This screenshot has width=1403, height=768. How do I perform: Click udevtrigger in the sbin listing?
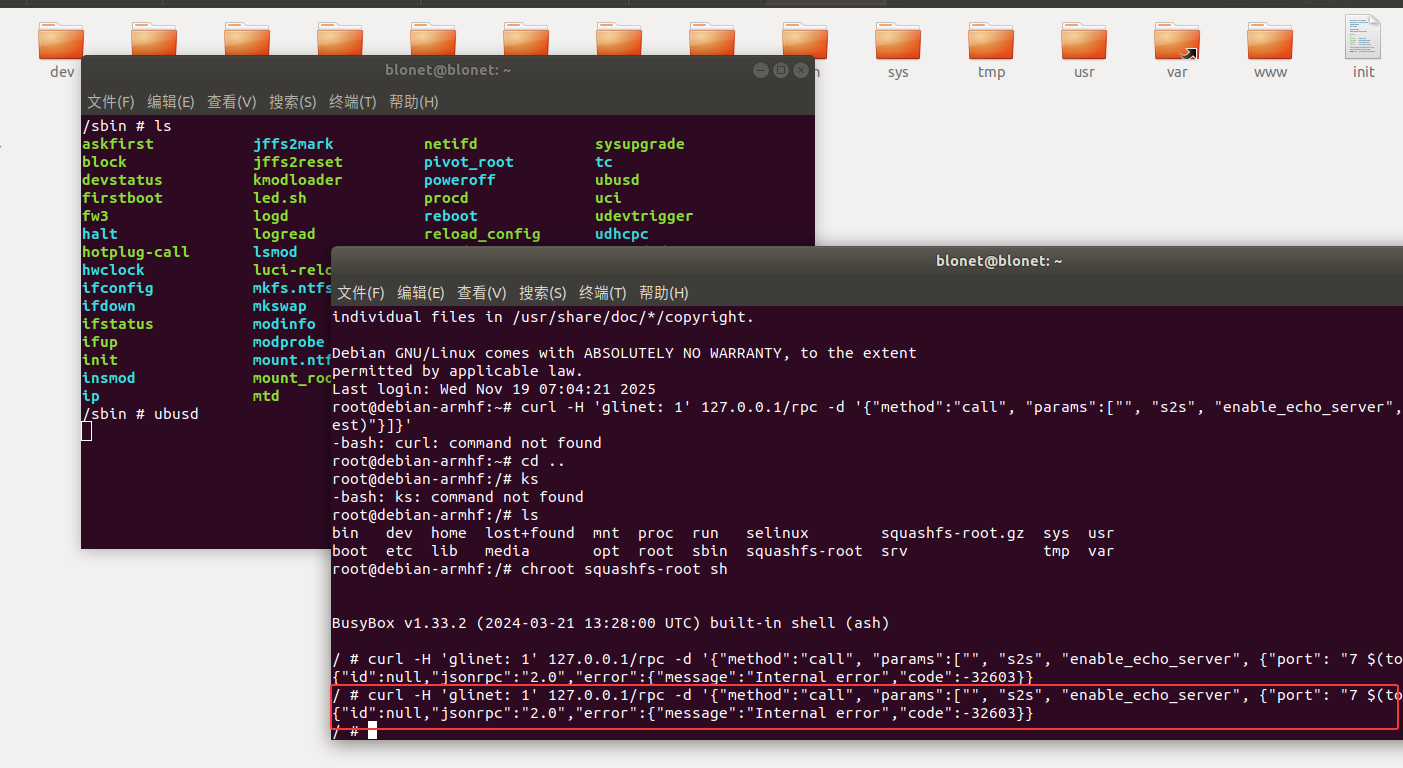coord(644,216)
